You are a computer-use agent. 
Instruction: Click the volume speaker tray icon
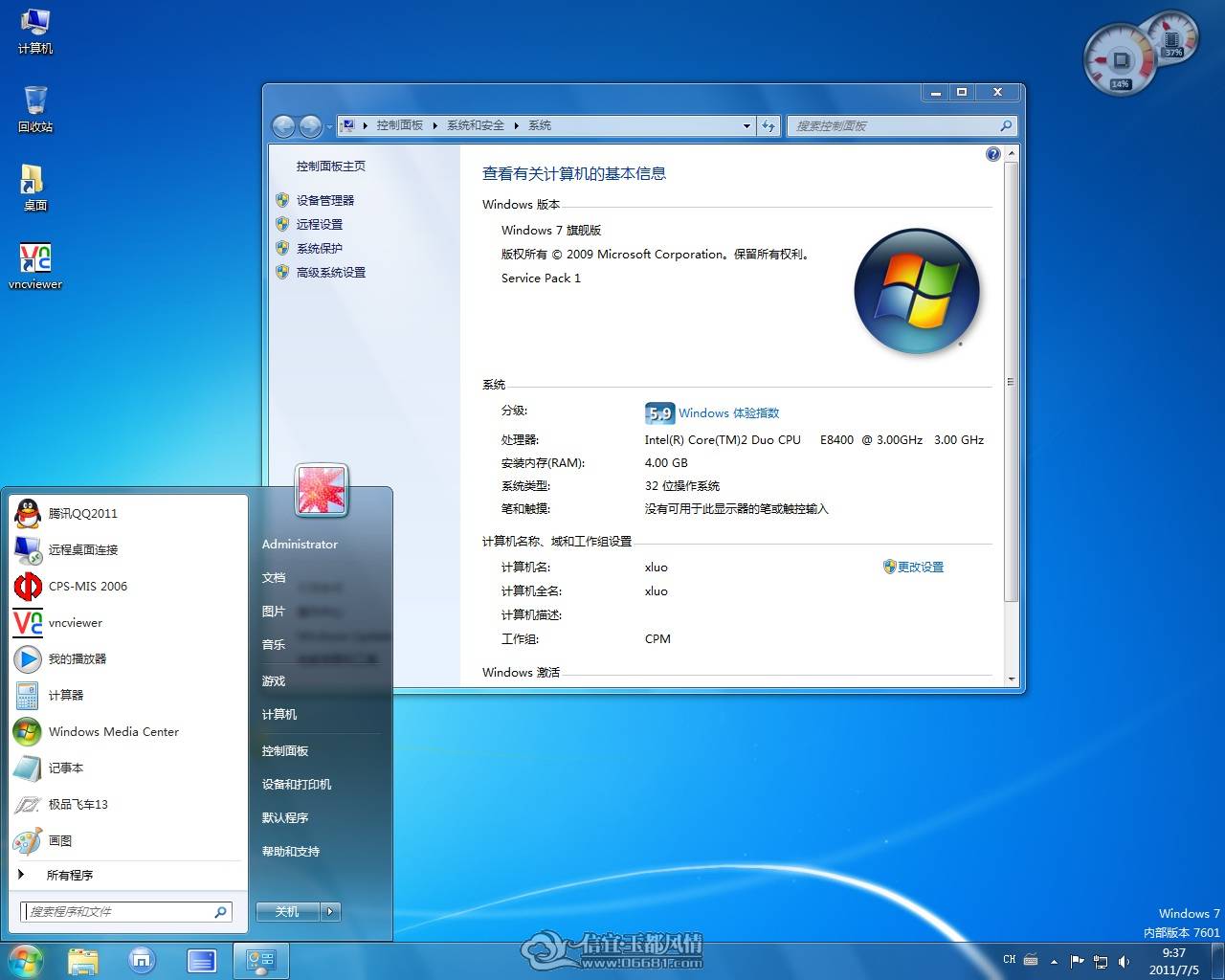point(1124,961)
